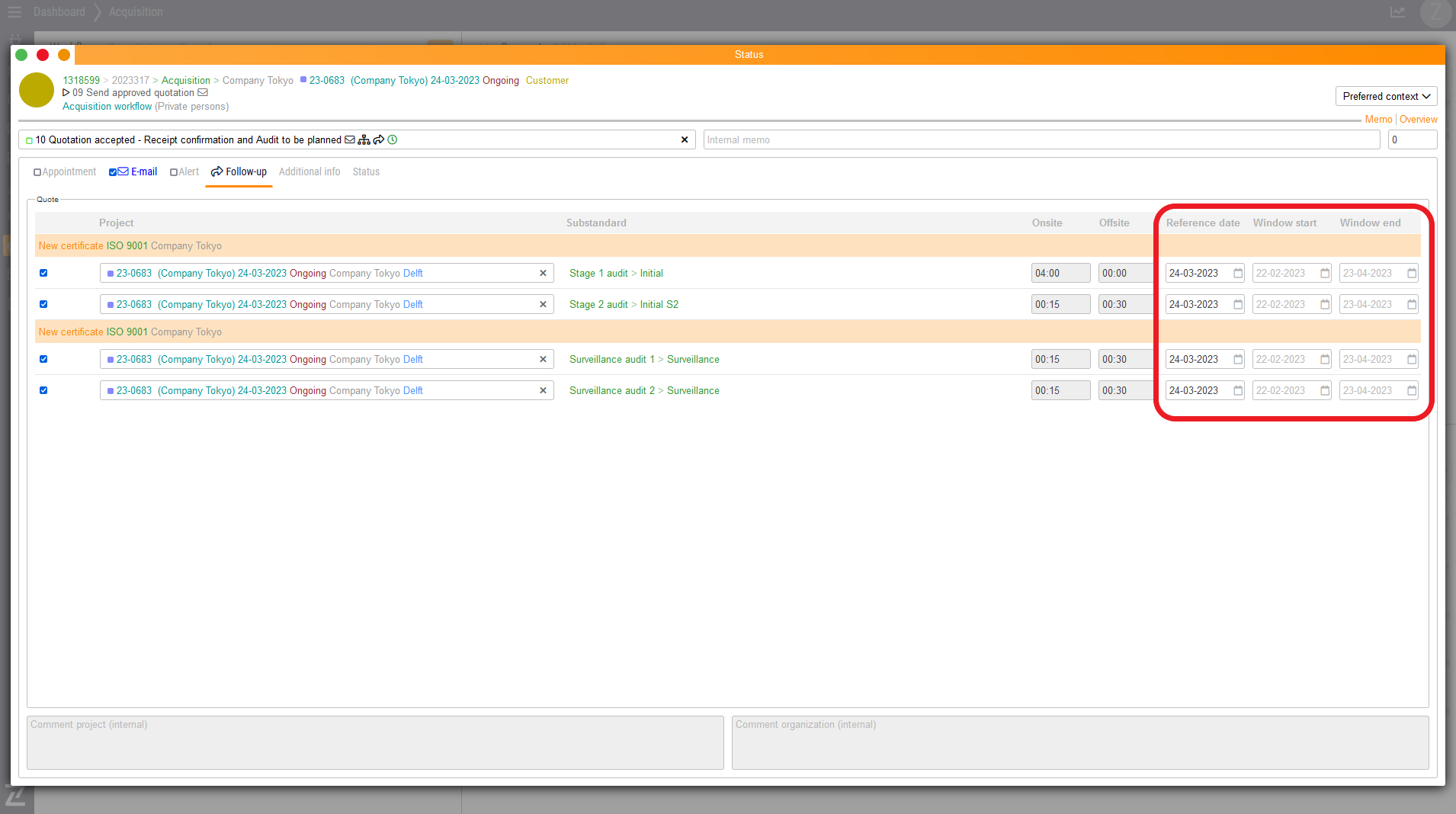
Task: Open the hamburger menu at top left
Action: [x=14, y=12]
